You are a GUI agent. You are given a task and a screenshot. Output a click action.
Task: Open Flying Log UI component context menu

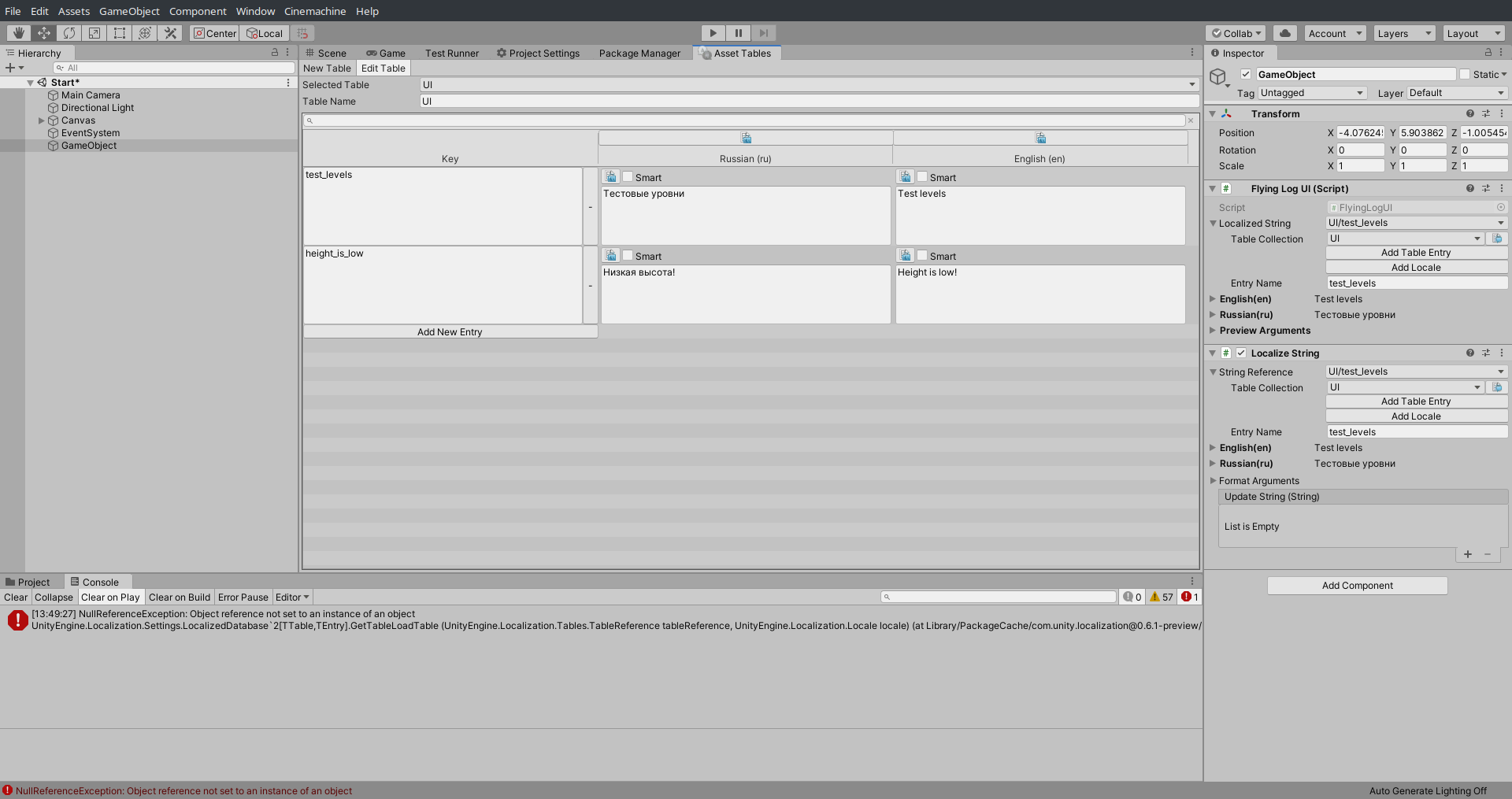pyautogui.click(x=1502, y=189)
